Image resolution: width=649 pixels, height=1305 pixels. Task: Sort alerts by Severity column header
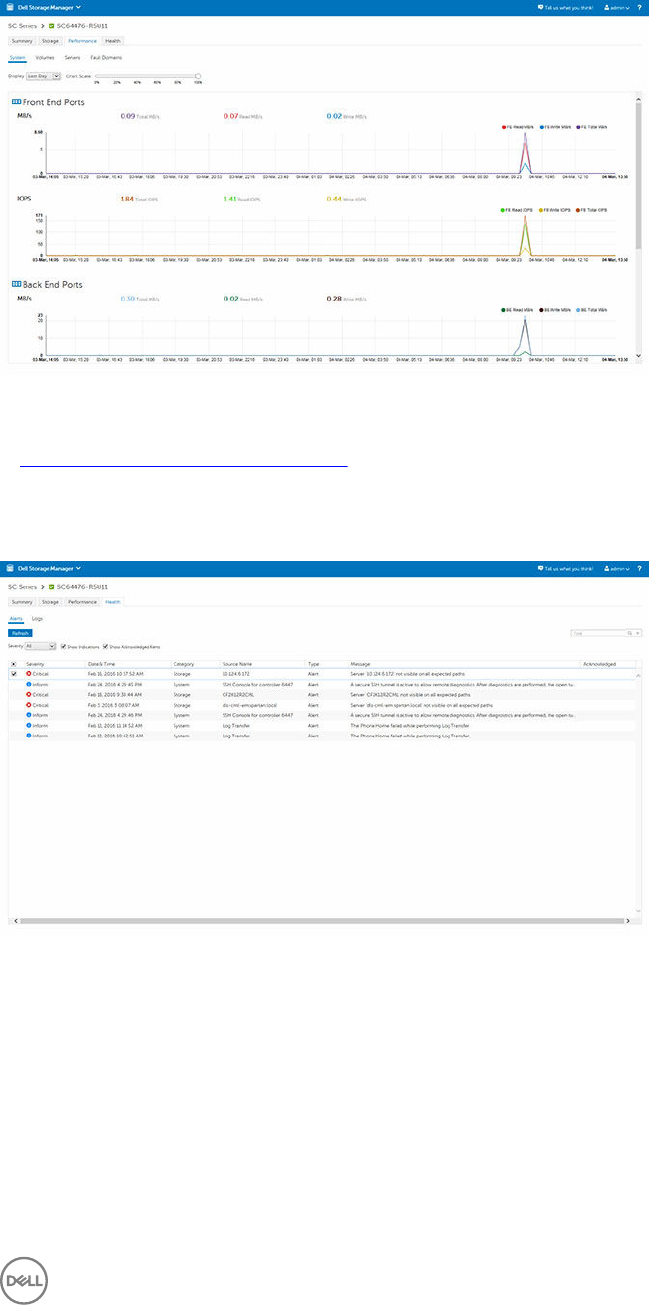pos(34,664)
